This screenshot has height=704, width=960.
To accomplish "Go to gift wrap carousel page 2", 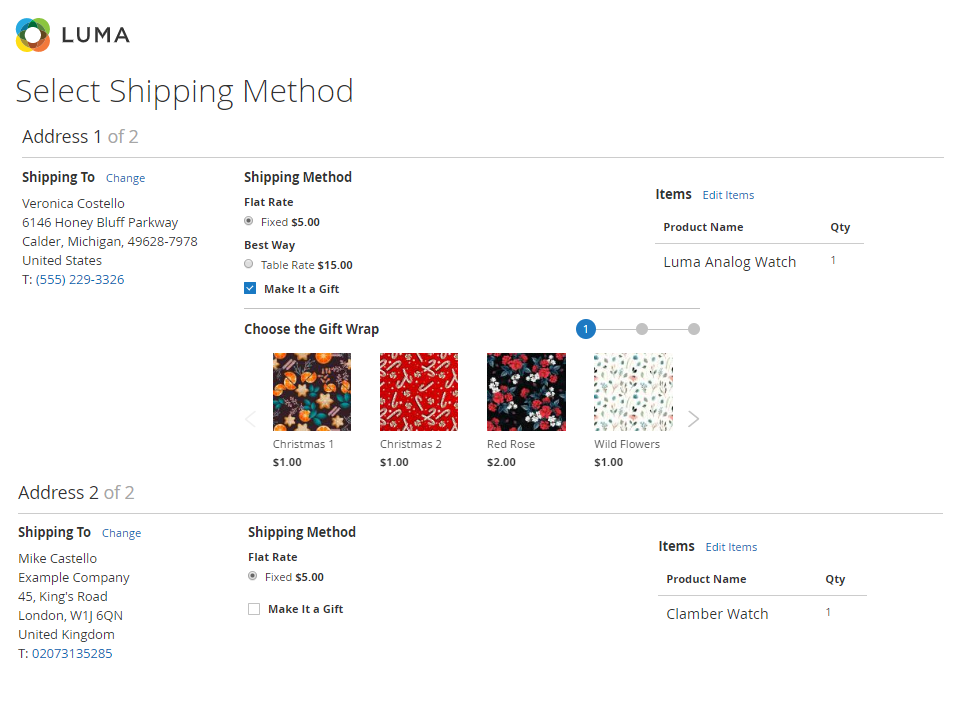I will (x=642, y=329).
